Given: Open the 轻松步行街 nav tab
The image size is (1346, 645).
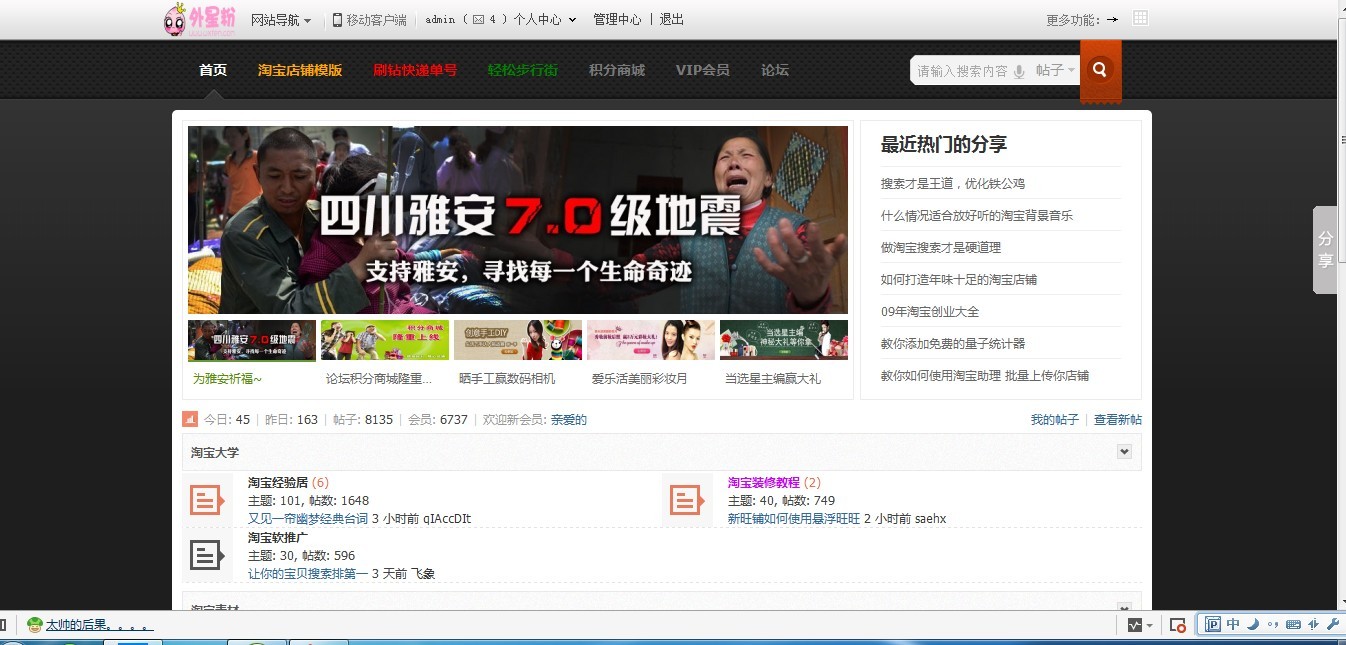Looking at the screenshot, I should click(523, 70).
